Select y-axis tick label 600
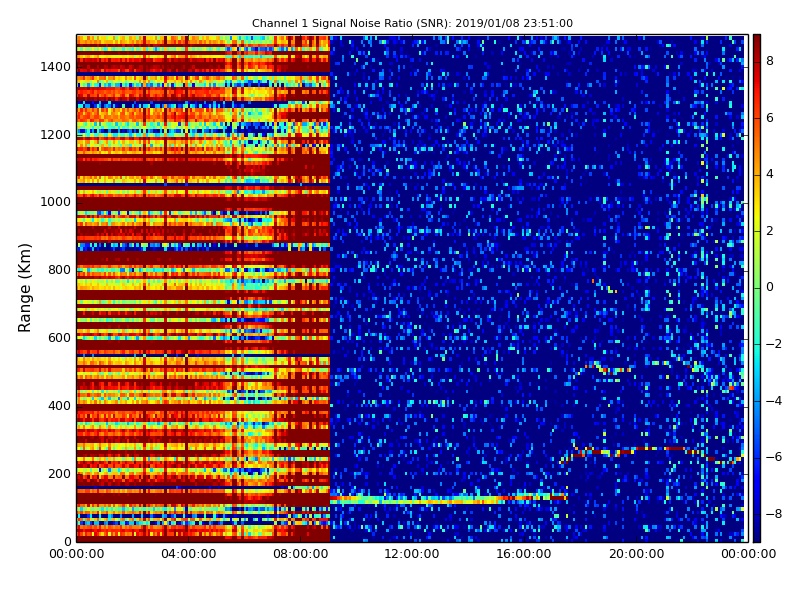The width and height of the screenshot is (800, 600). tap(59, 338)
